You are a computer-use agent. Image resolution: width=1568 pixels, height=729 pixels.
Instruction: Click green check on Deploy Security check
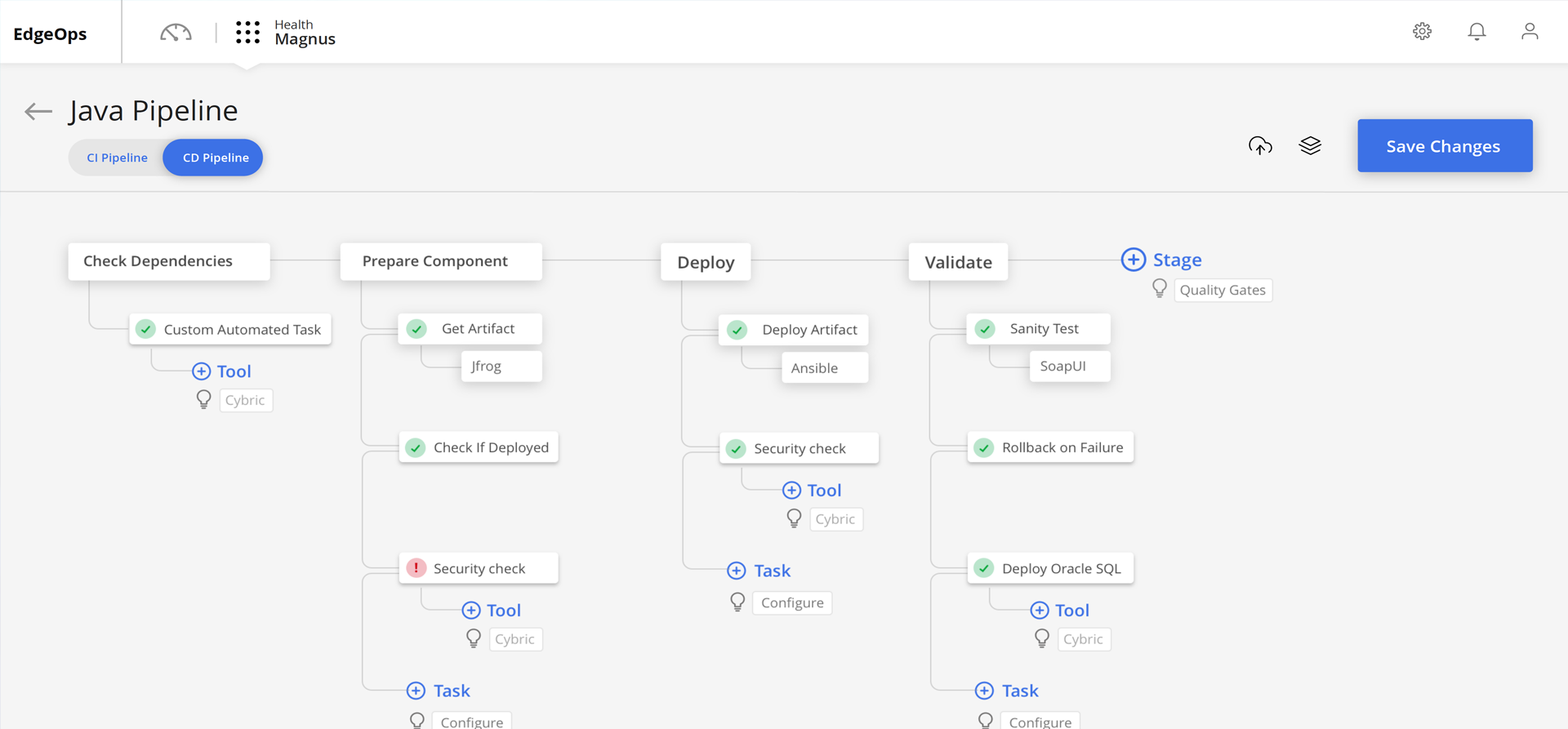tap(736, 449)
